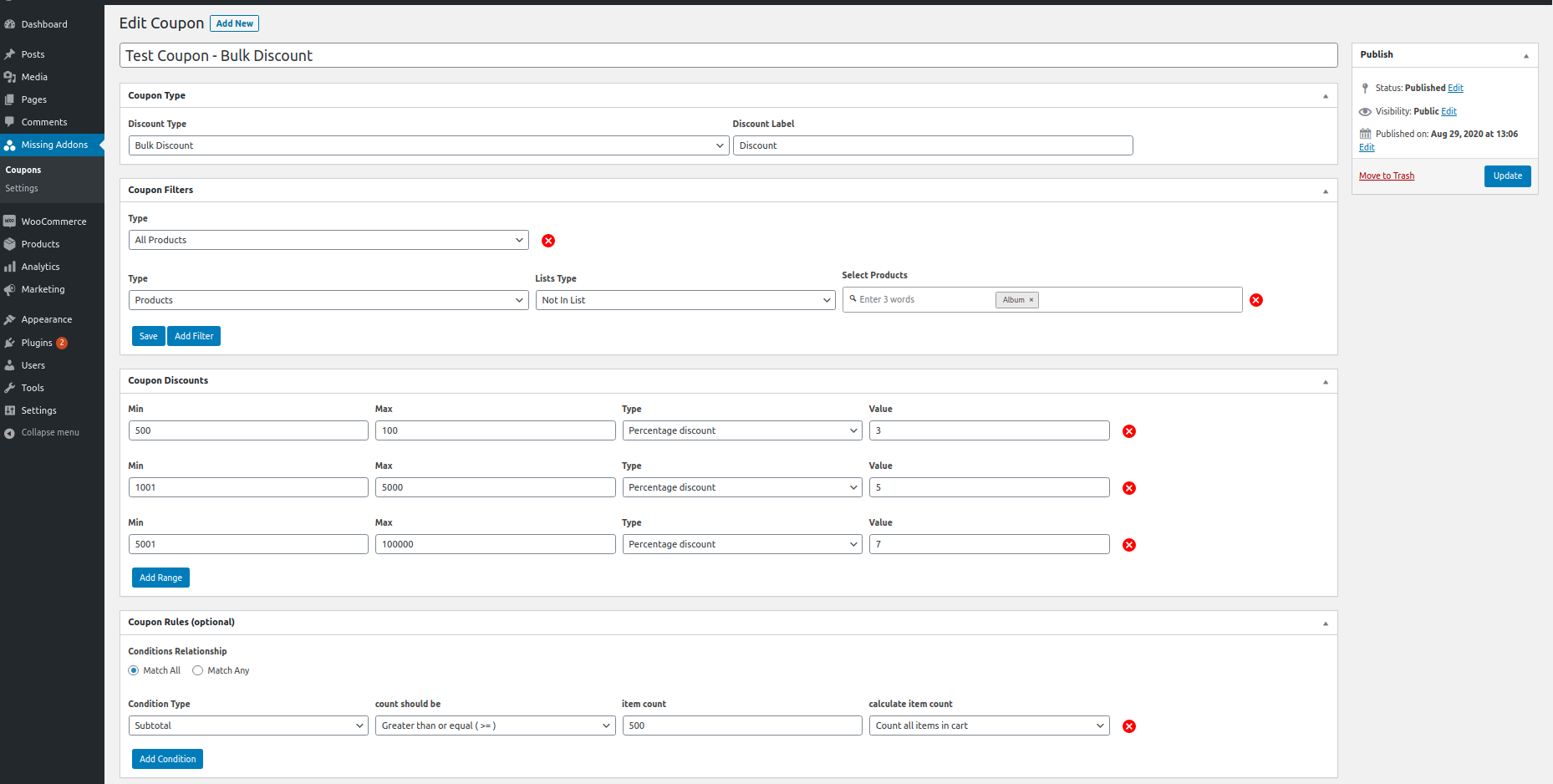The height and width of the screenshot is (784, 1553).
Task: Collapse the Publish panel
Action: click(1526, 56)
